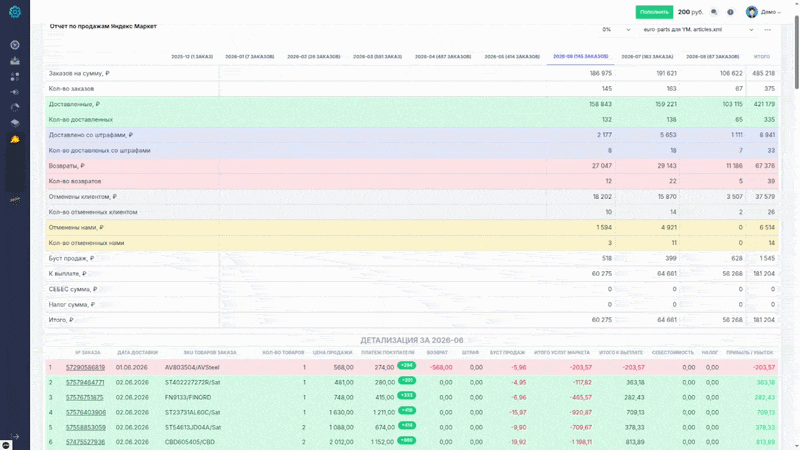Switch to the 2026-02 (26 заказов) tab

click(313, 57)
